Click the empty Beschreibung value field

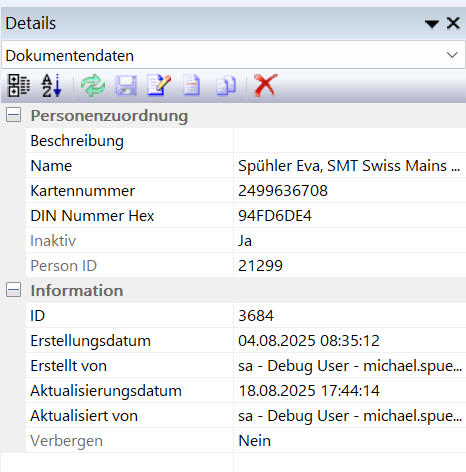point(350,141)
